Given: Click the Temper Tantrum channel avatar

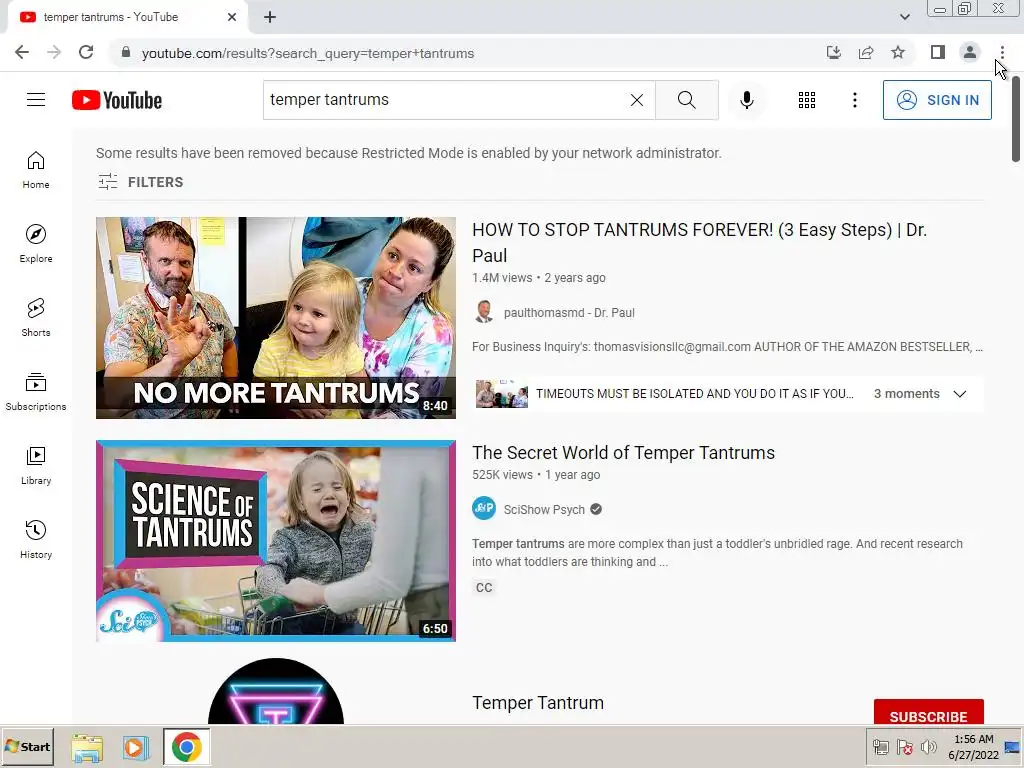Looking at the screenshot, I should (276, 691).
